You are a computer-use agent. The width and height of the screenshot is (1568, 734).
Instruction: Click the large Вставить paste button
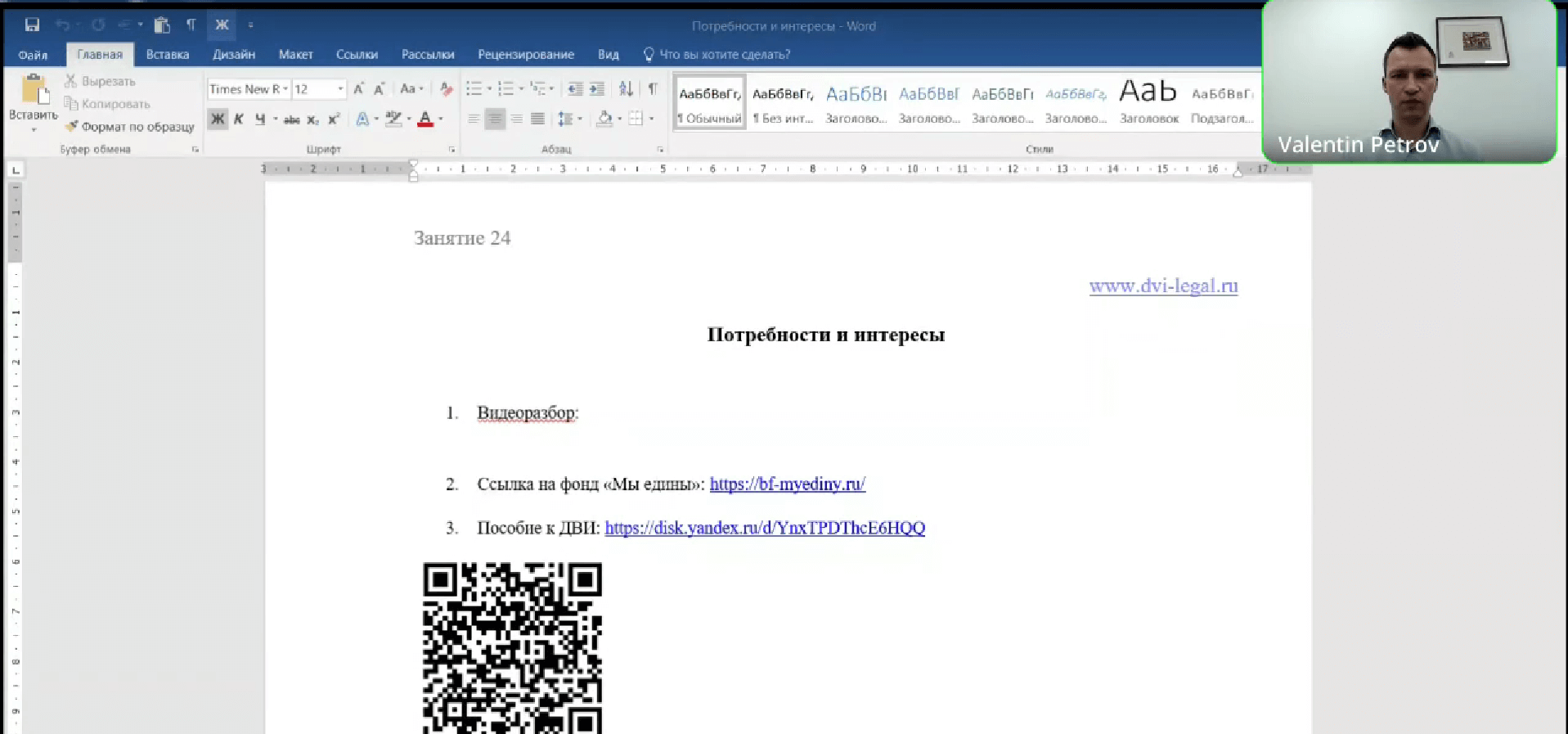[34, 102]
